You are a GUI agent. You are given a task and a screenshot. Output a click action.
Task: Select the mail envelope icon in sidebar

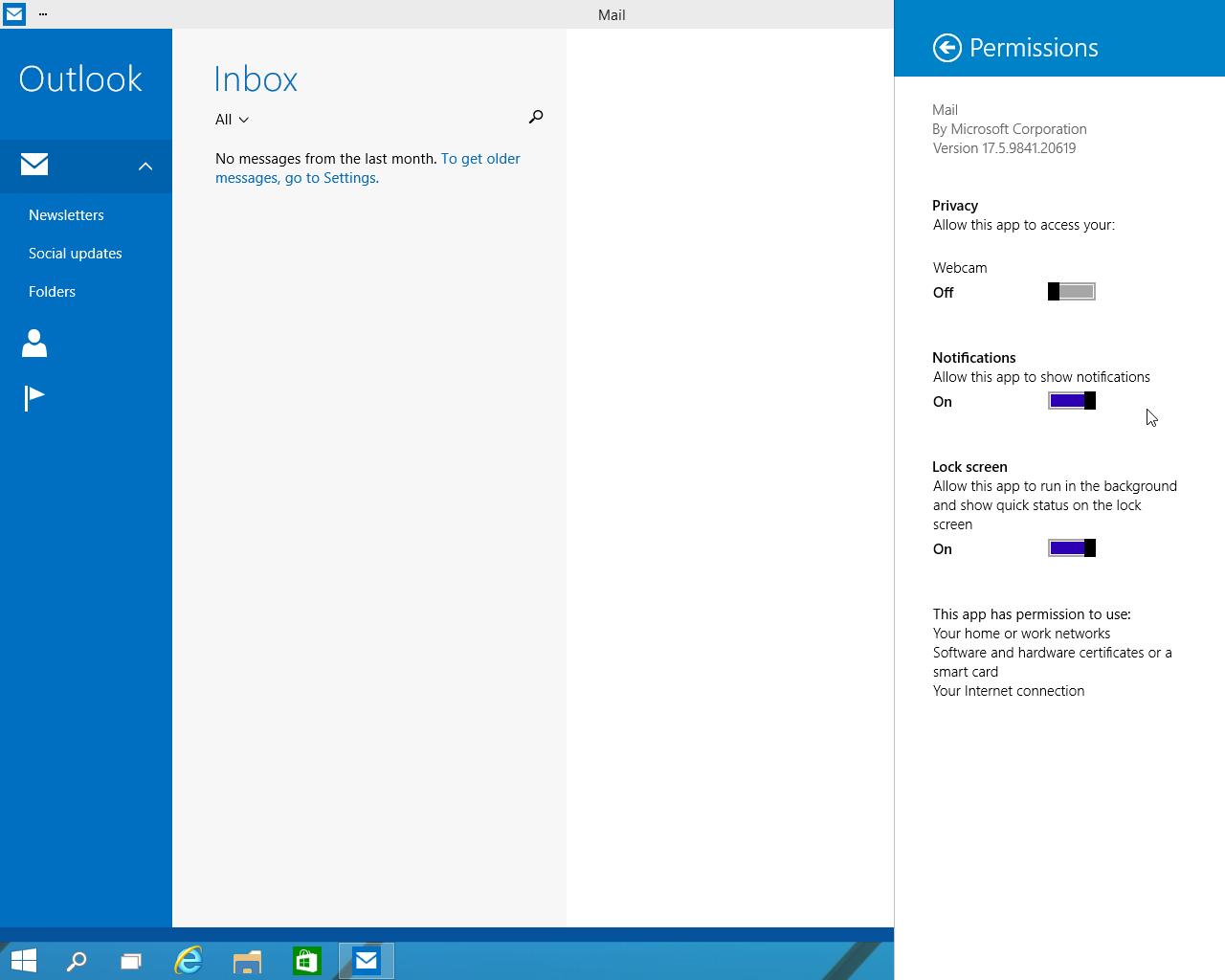(x=34, y=165)
